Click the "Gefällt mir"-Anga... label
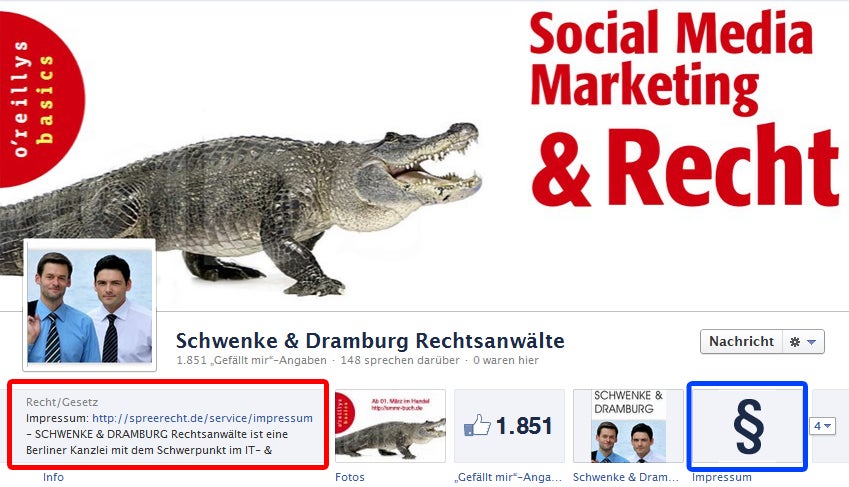This screenshot has width=849, height=487. pyautogui.click(x=508, y=477)
